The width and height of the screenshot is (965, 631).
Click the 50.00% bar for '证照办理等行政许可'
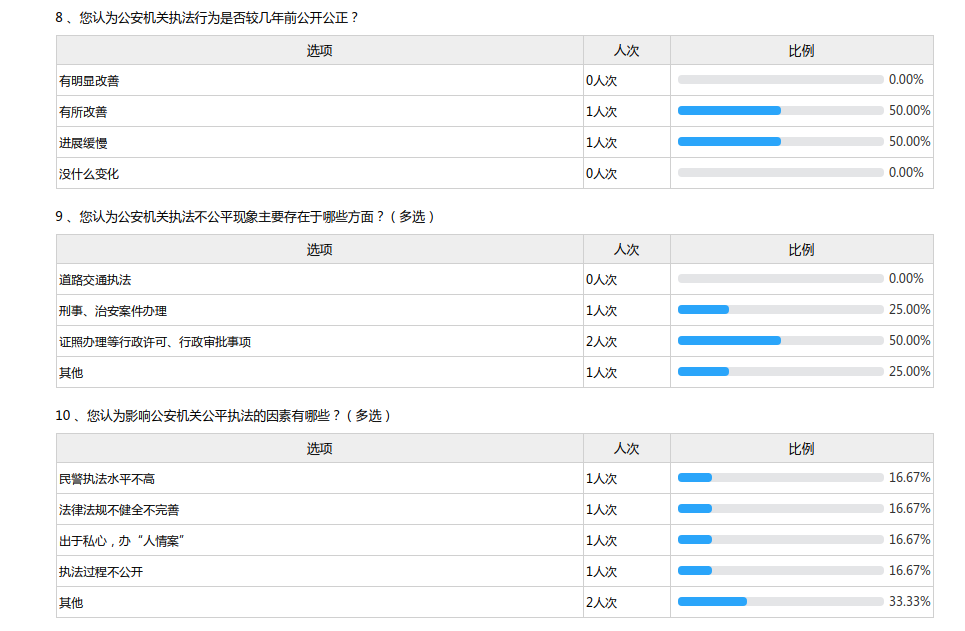pos(780,341)
